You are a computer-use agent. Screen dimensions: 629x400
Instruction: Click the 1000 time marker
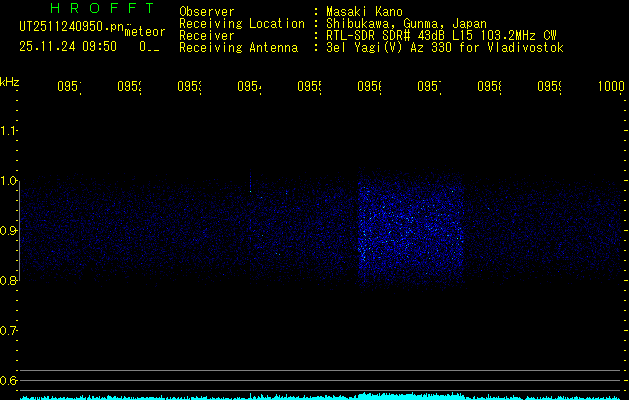611,86
